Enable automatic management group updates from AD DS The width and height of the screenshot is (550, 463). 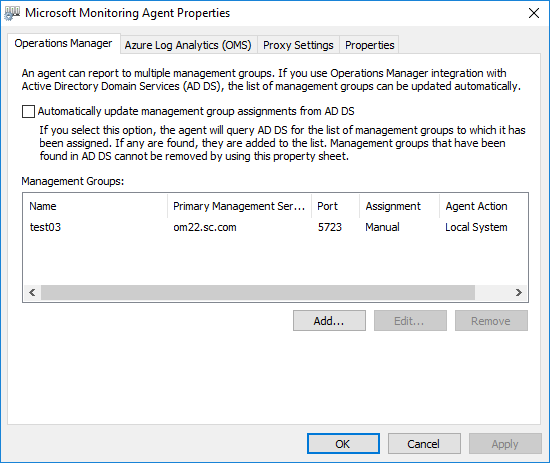(28, 112)
